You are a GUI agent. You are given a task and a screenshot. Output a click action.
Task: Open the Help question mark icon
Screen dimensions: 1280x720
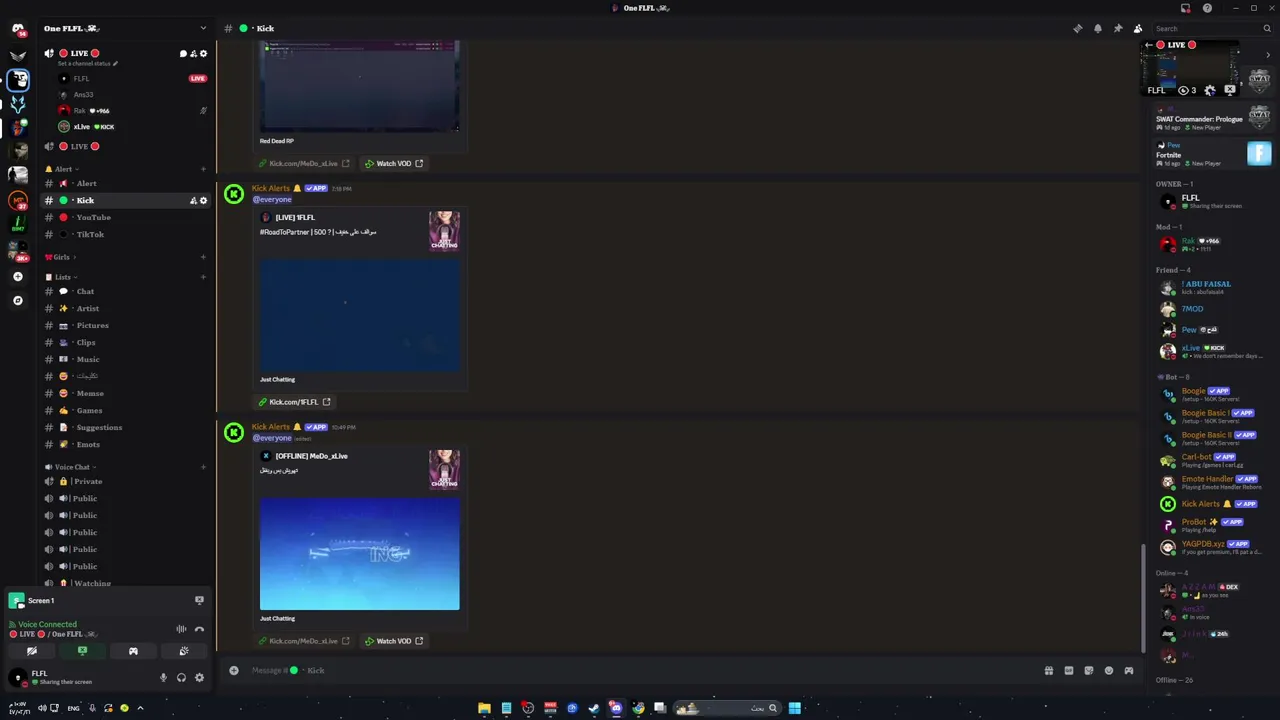(1207, 8)
